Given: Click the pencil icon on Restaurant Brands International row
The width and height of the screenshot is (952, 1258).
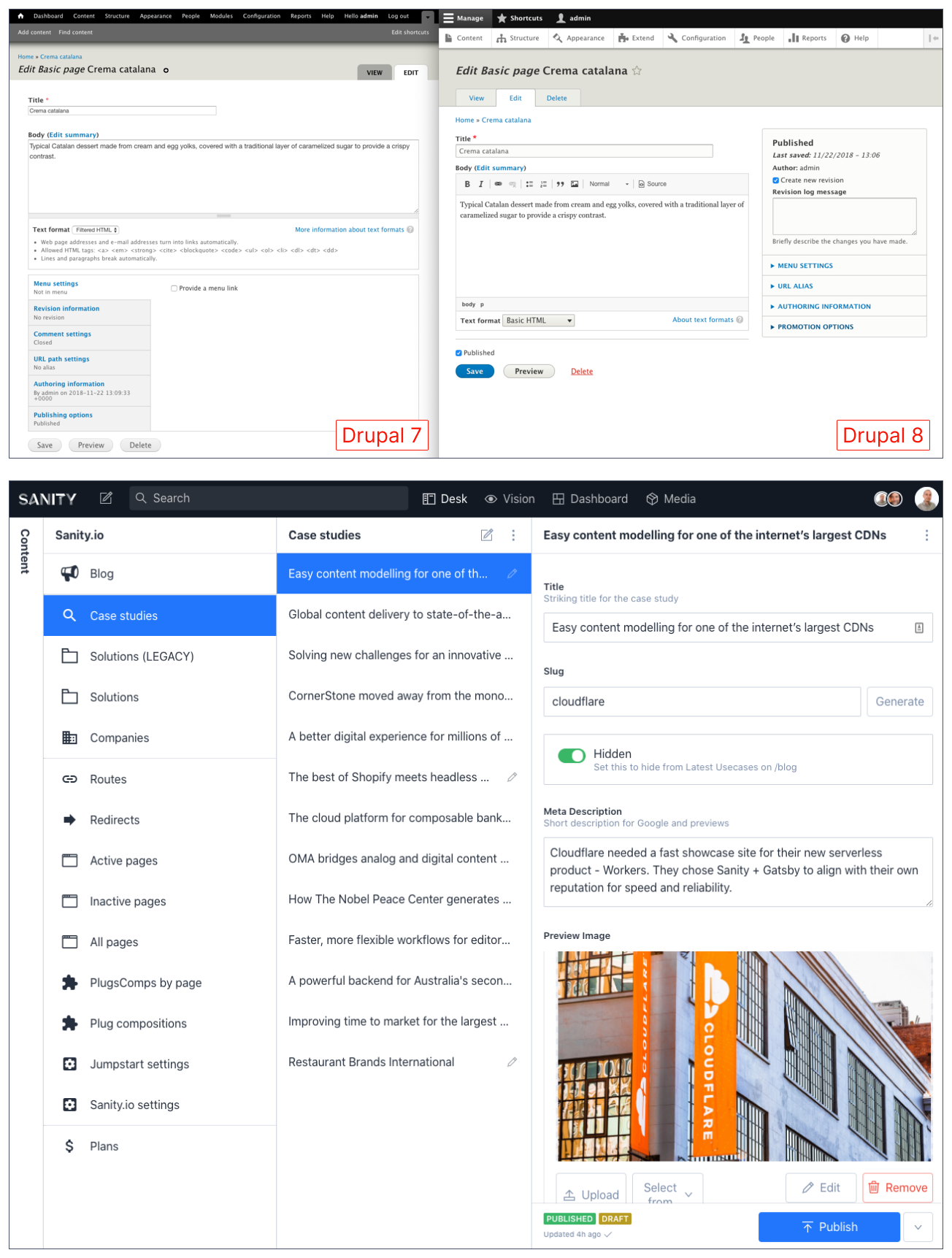Looking at the screenshot, I should point(513,1062).
